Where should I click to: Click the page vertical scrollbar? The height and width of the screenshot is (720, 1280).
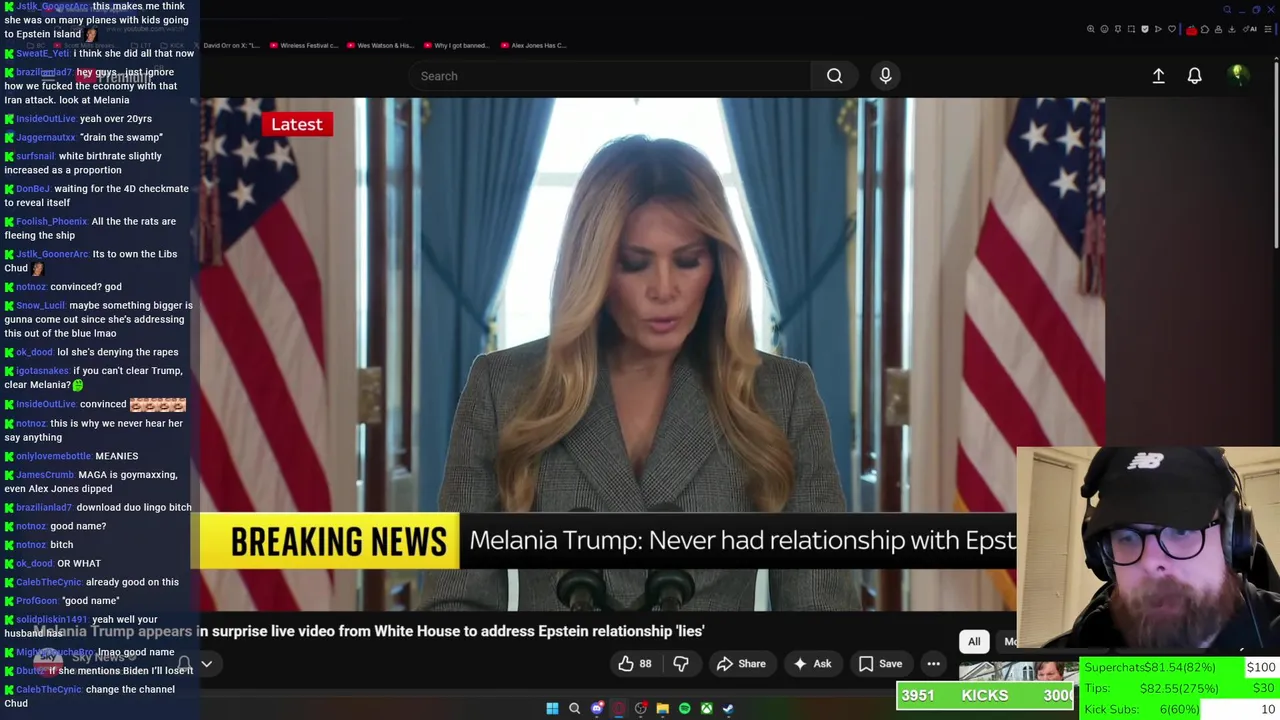1276,155
